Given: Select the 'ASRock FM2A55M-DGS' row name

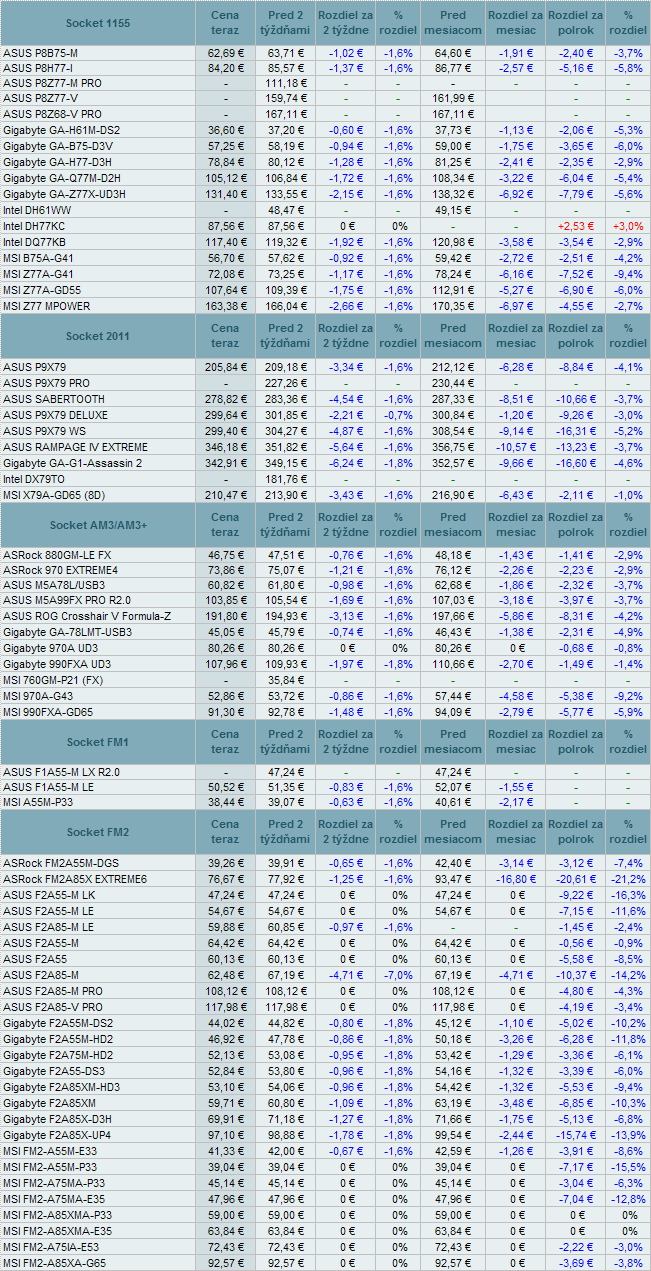Looking at the screenshot, I should [x=59, y=862].
